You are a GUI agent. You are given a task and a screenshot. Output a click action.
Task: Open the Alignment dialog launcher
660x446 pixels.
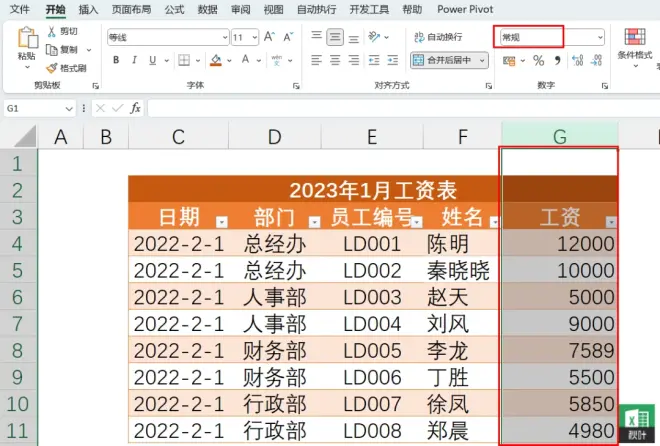point(489,86)
